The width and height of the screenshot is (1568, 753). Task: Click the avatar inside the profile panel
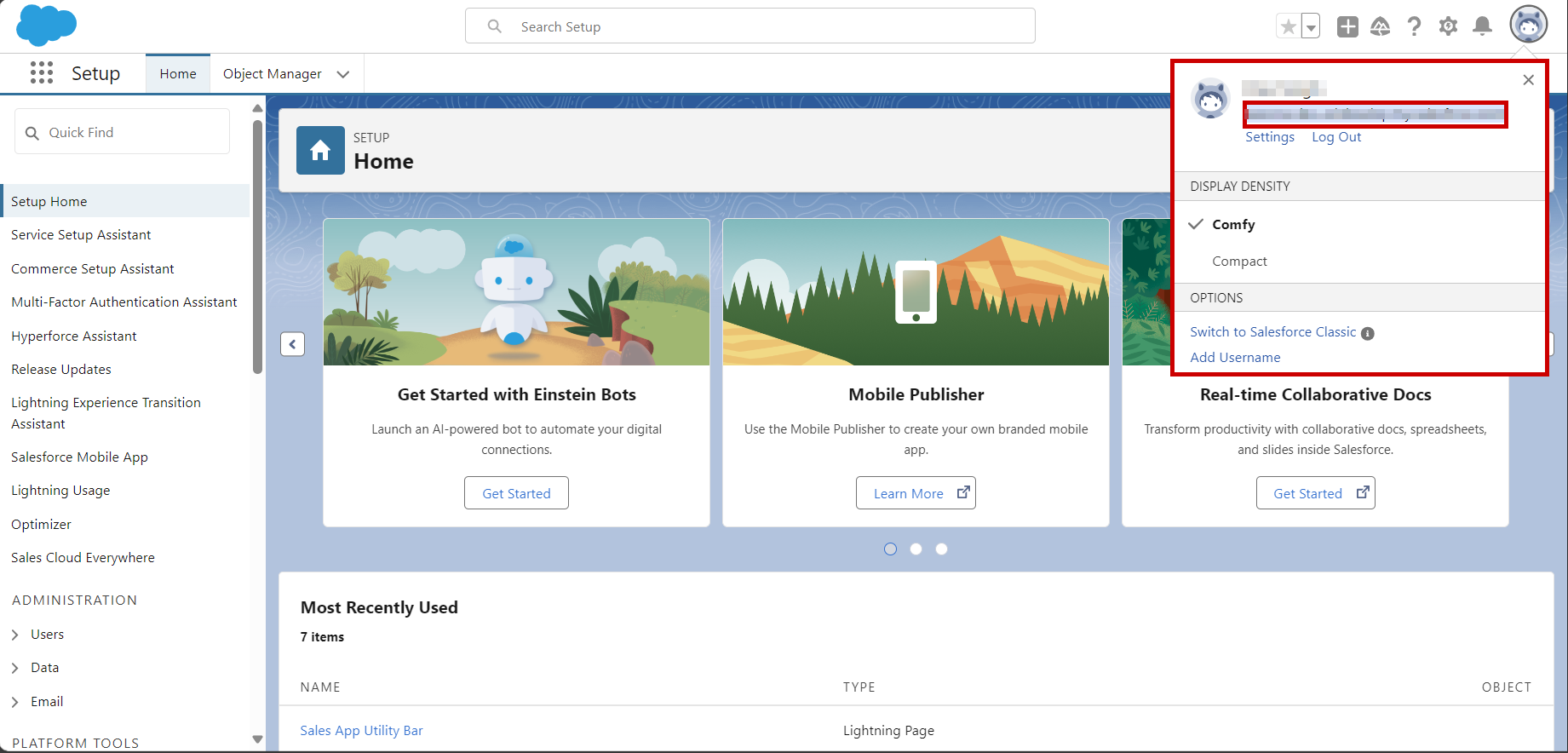click(x=1210, y=99)
